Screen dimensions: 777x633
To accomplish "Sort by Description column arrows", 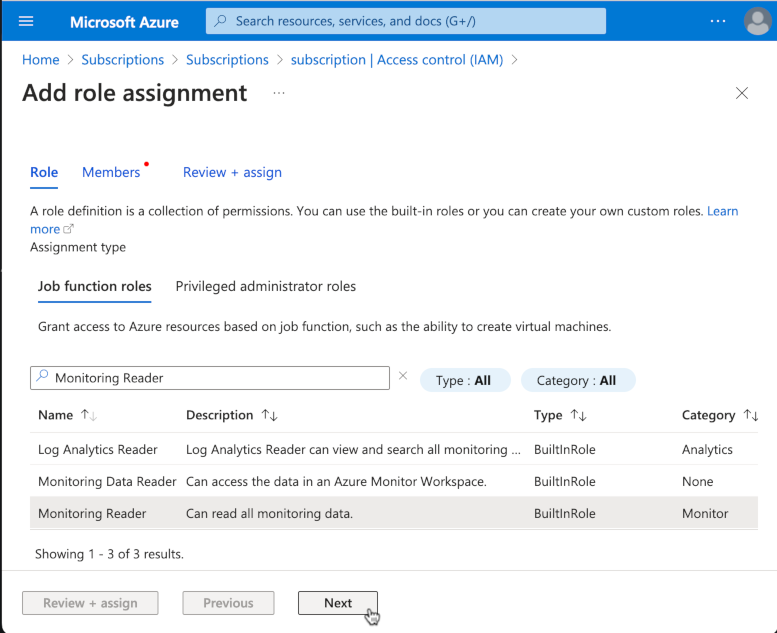I will (269, 415).
